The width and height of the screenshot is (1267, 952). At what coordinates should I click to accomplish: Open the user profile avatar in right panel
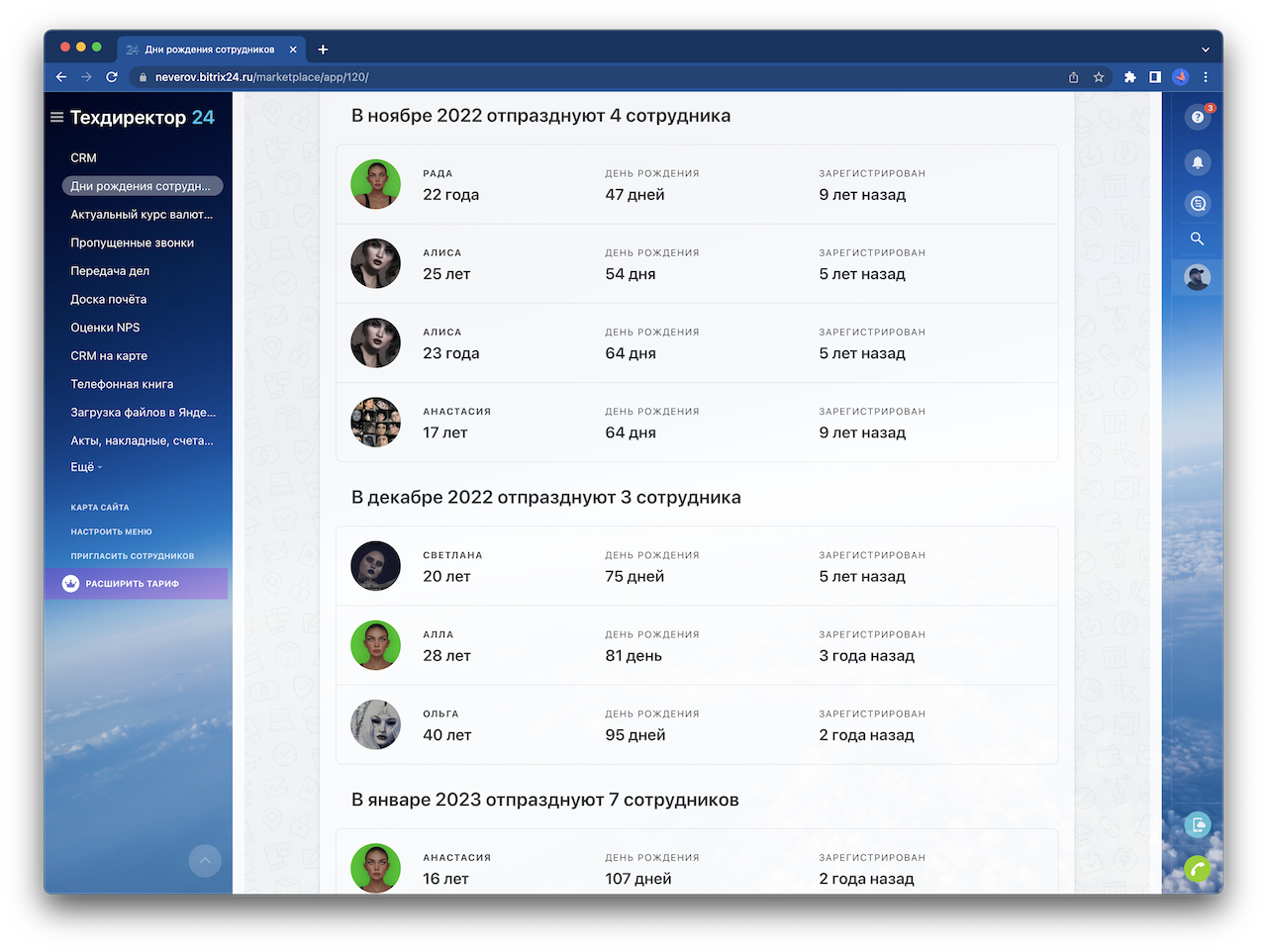(1197, 278)
